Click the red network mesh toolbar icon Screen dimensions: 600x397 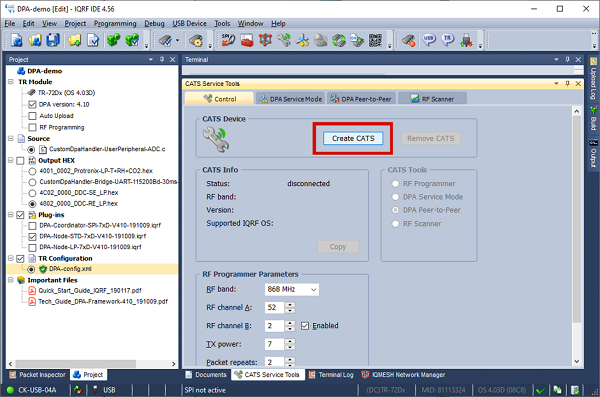click(x=265, y=40)
